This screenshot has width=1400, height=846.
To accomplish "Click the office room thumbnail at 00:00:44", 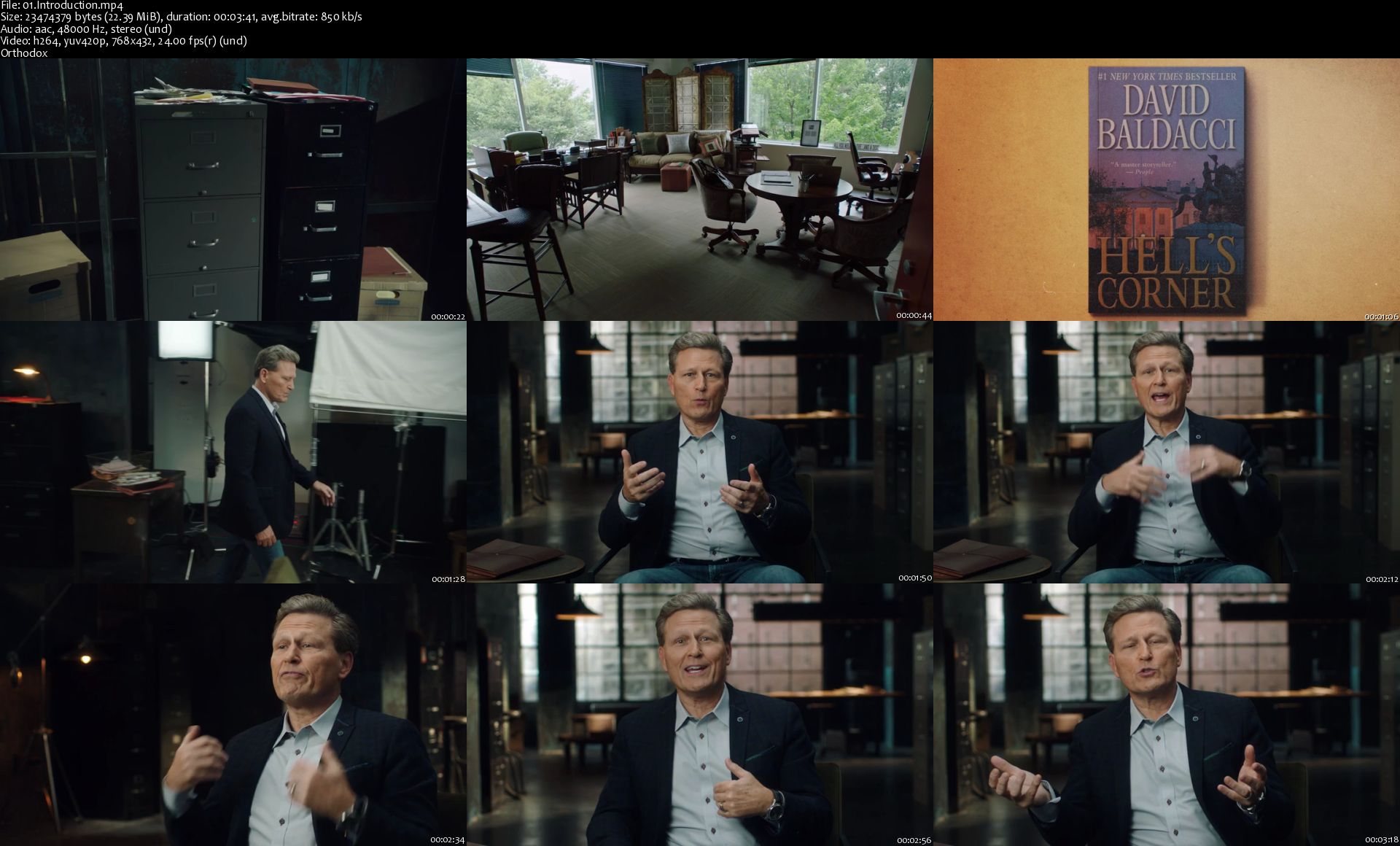I will (x=700, y=190).
